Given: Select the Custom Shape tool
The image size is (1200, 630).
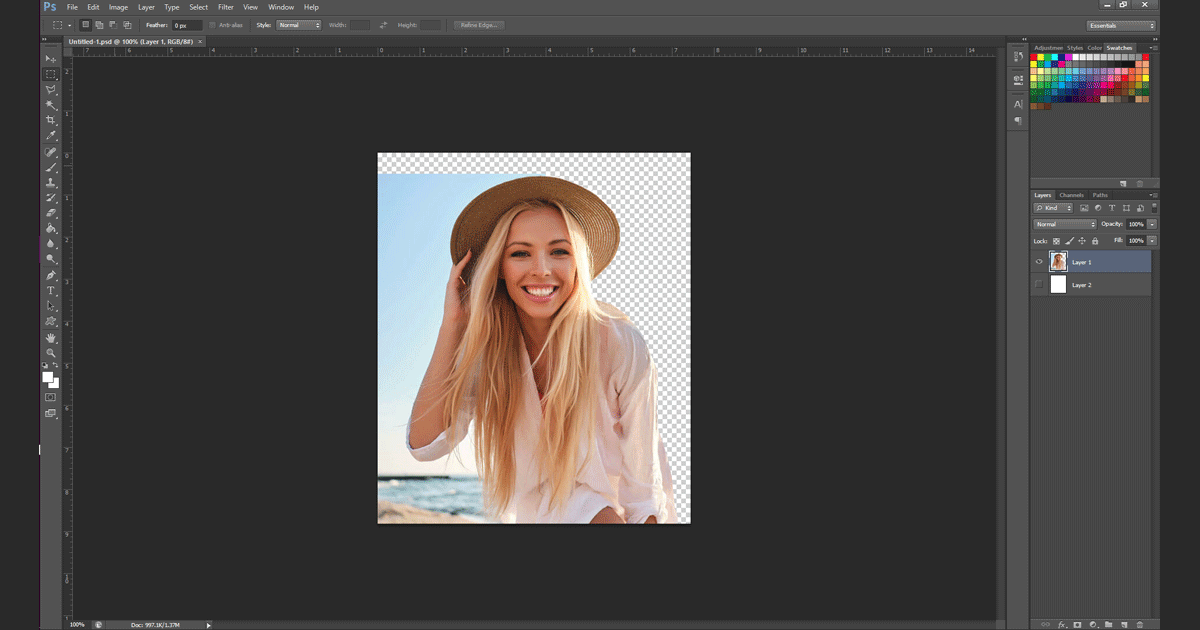Looking at the screenshot, I should (x=51, y=321).
